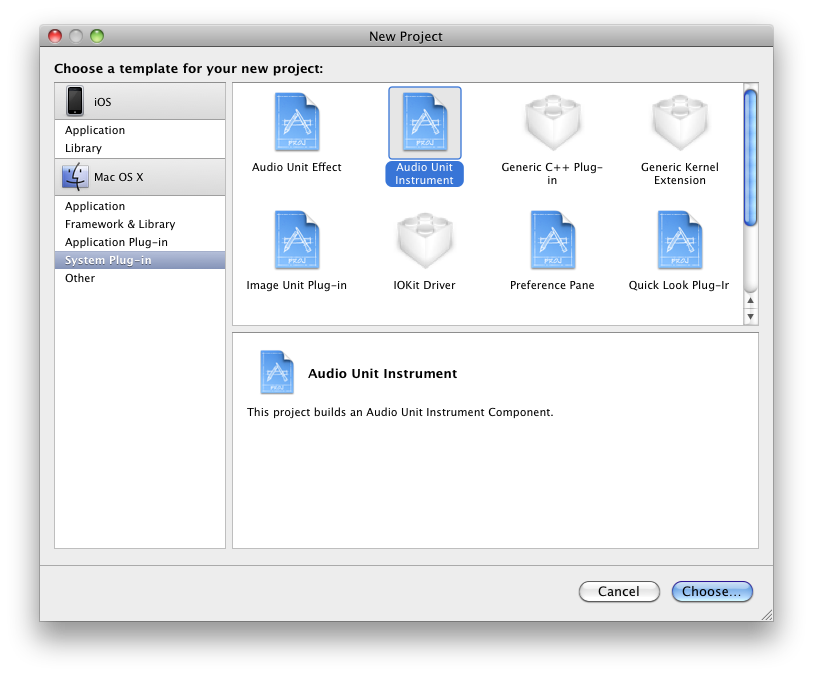The width and height of the screenshot is (813, 676).
Task: Select Mac OS X Application category
Action: tap(140, 206)
